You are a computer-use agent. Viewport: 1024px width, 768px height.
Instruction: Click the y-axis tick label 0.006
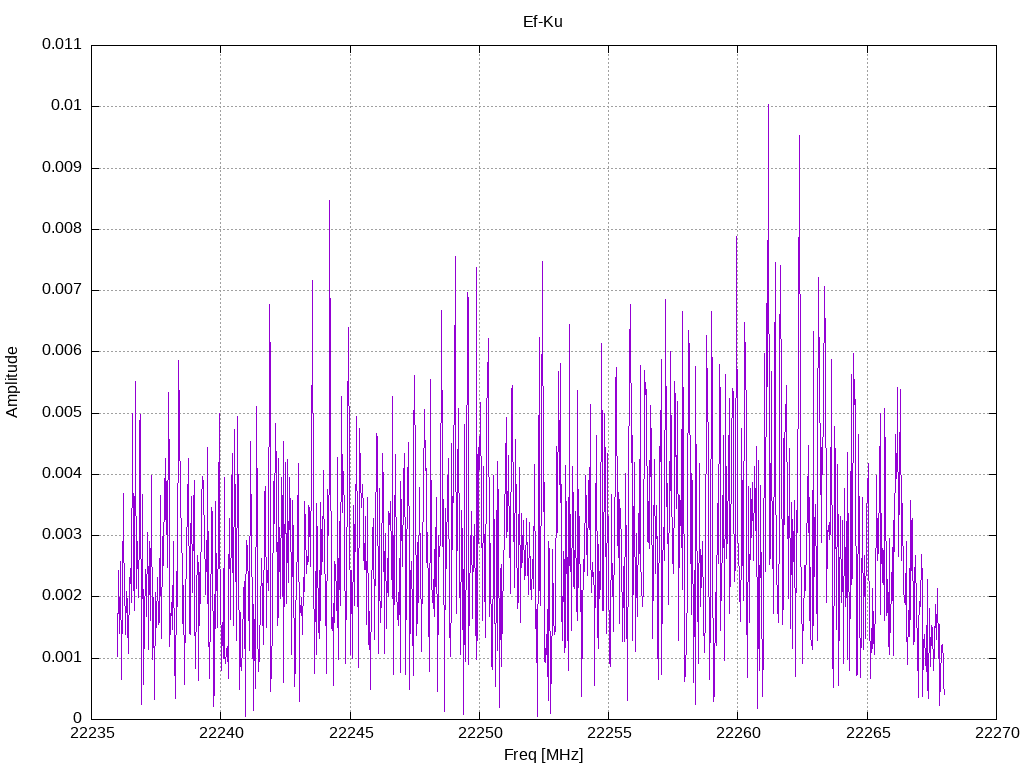coord(62,351)
